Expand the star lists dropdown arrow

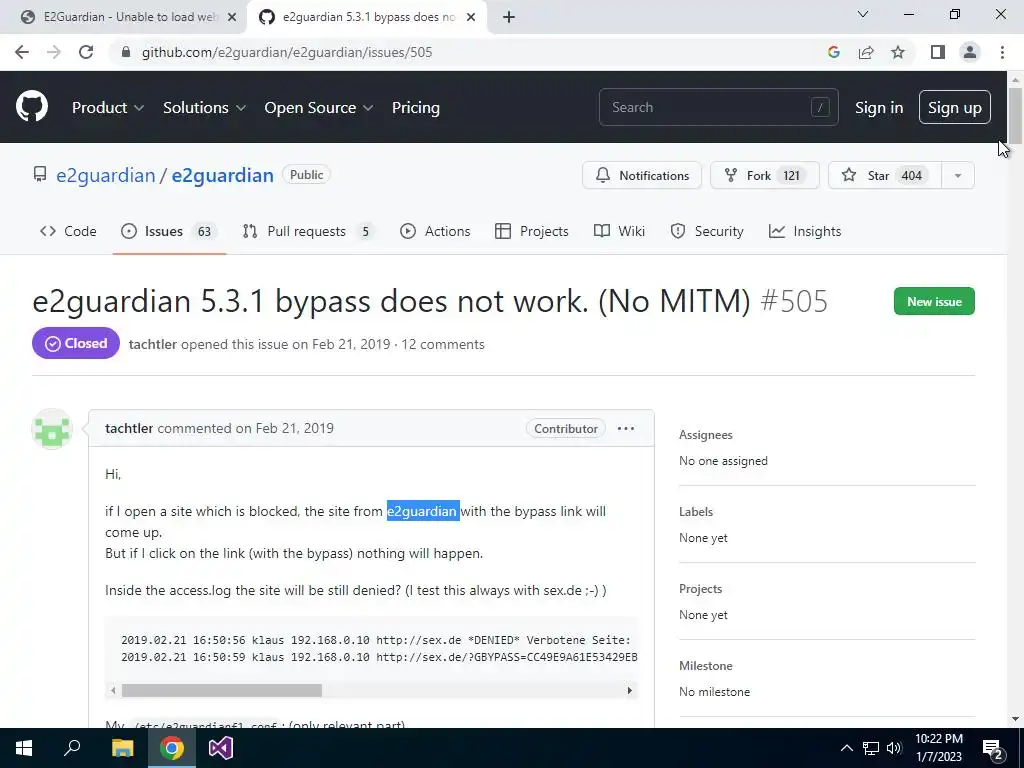click(x=958, y=175)
